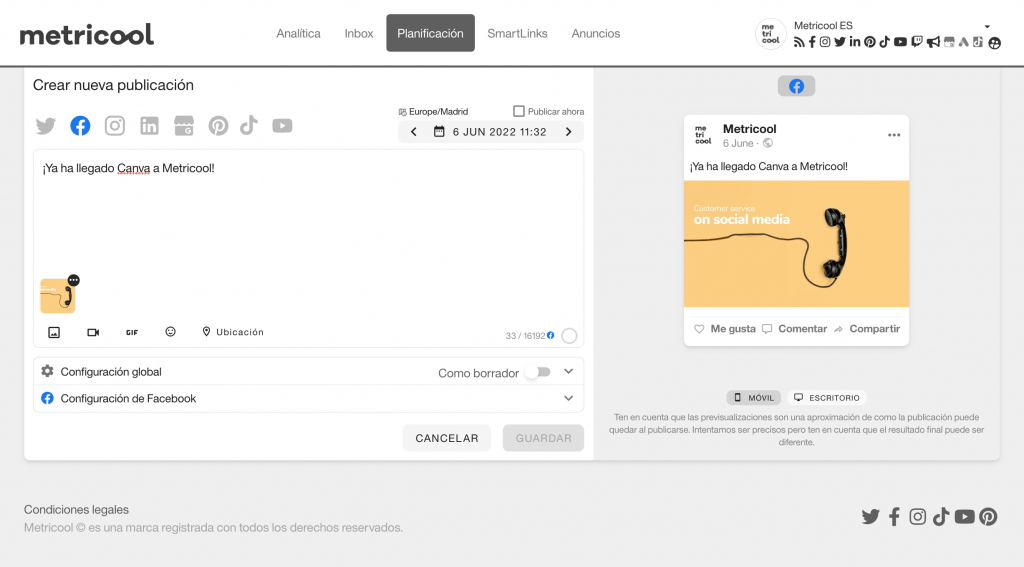Screen dimensions: 1024x567
Task: Open the Inbox tab
Action: pos(359,33)
